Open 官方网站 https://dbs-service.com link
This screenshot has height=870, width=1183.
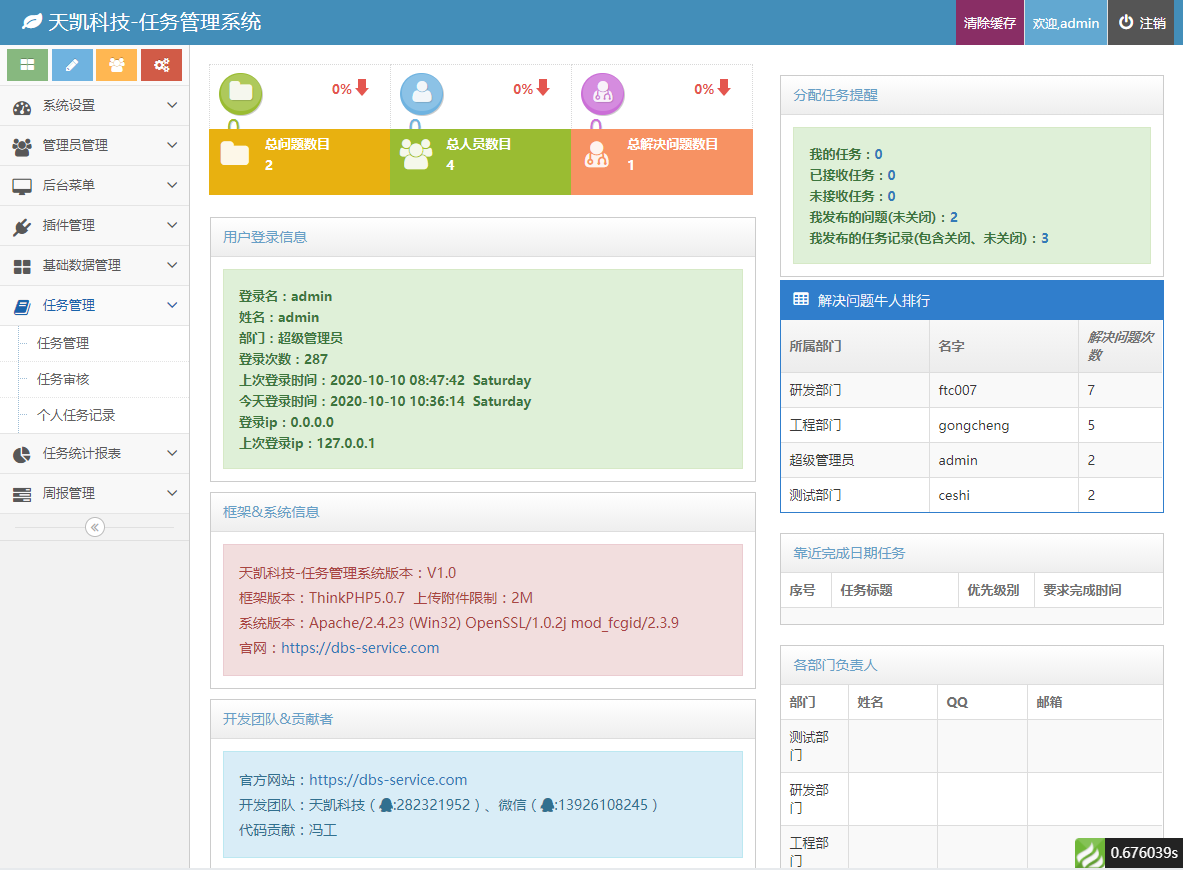[x=388, y=780]
